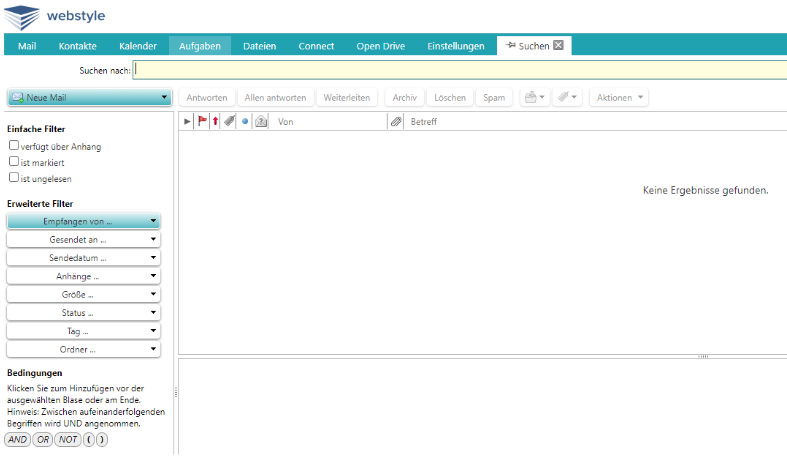
Task: Insert the NOT condition
Action: (68, 439)
